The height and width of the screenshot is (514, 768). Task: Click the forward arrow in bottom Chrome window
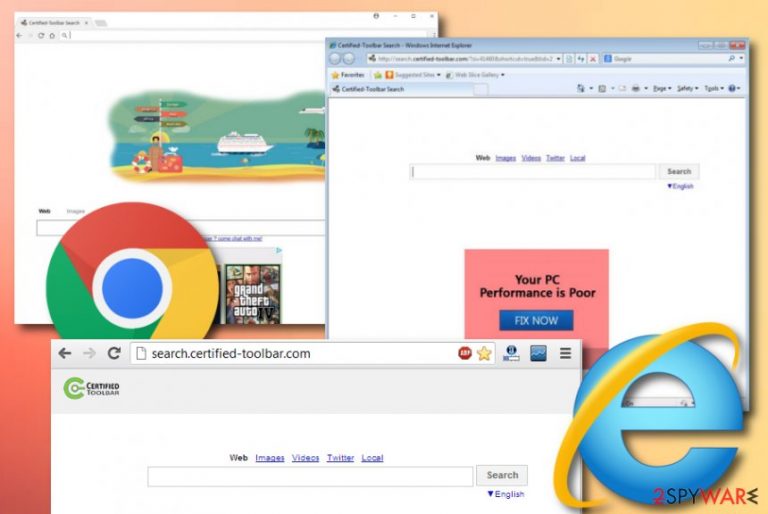89,353
